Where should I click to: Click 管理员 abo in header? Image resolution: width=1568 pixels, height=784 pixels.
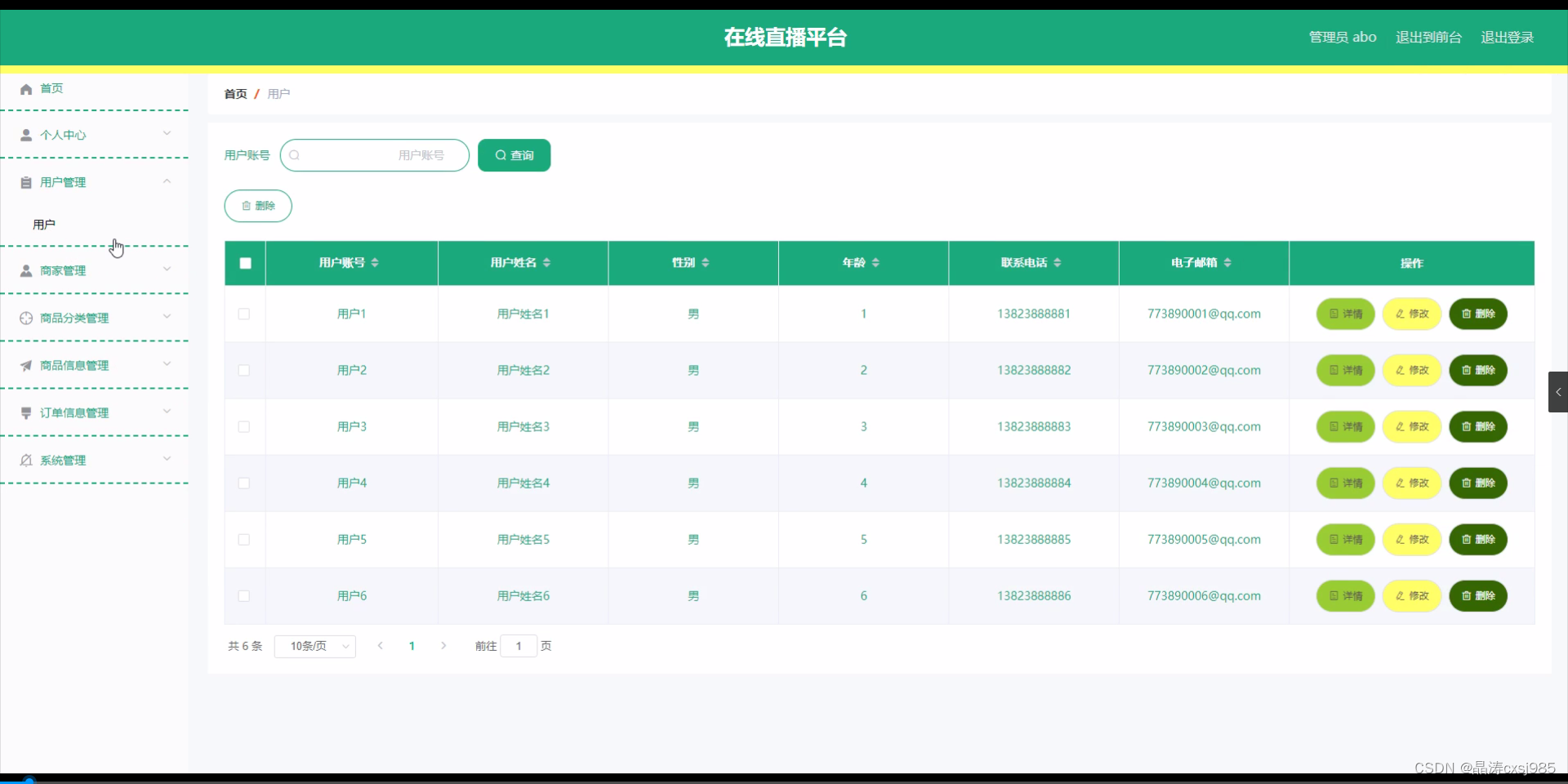click(x=1343, y=38)
